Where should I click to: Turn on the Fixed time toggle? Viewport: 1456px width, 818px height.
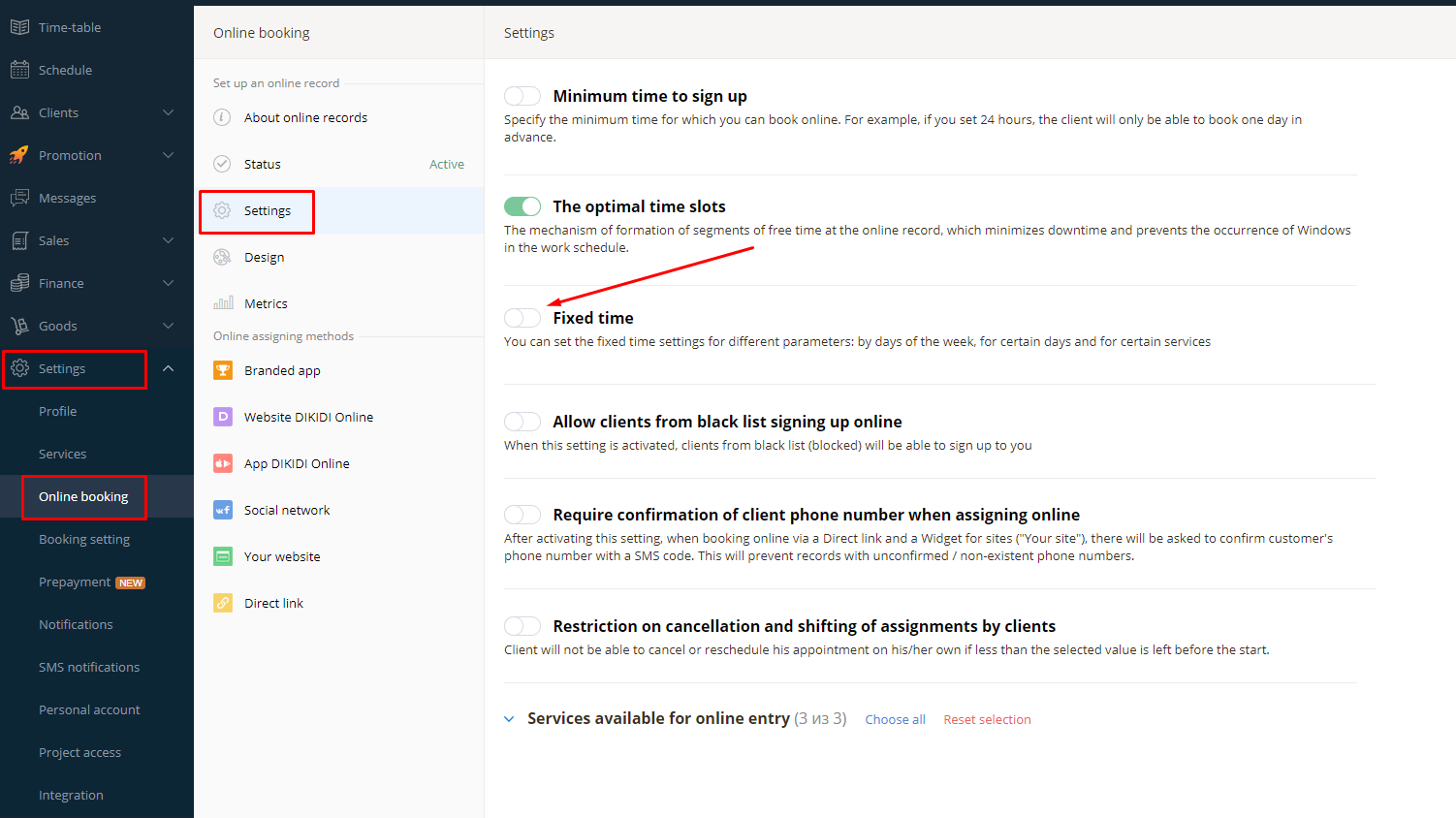point(522,318)
